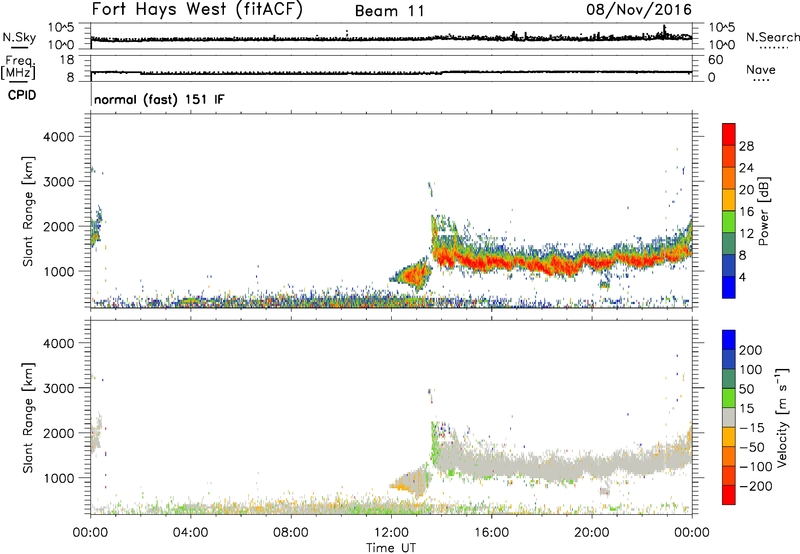Click the '12:00' time axis label

[x=391, y=533]
